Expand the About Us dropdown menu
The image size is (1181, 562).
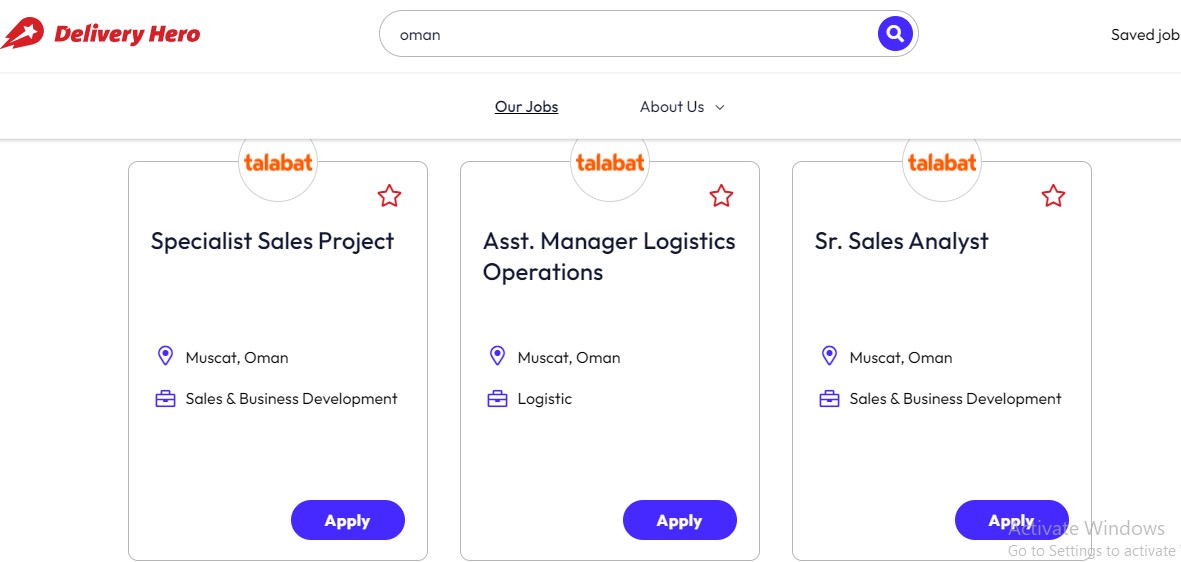(x=682, y=107)
